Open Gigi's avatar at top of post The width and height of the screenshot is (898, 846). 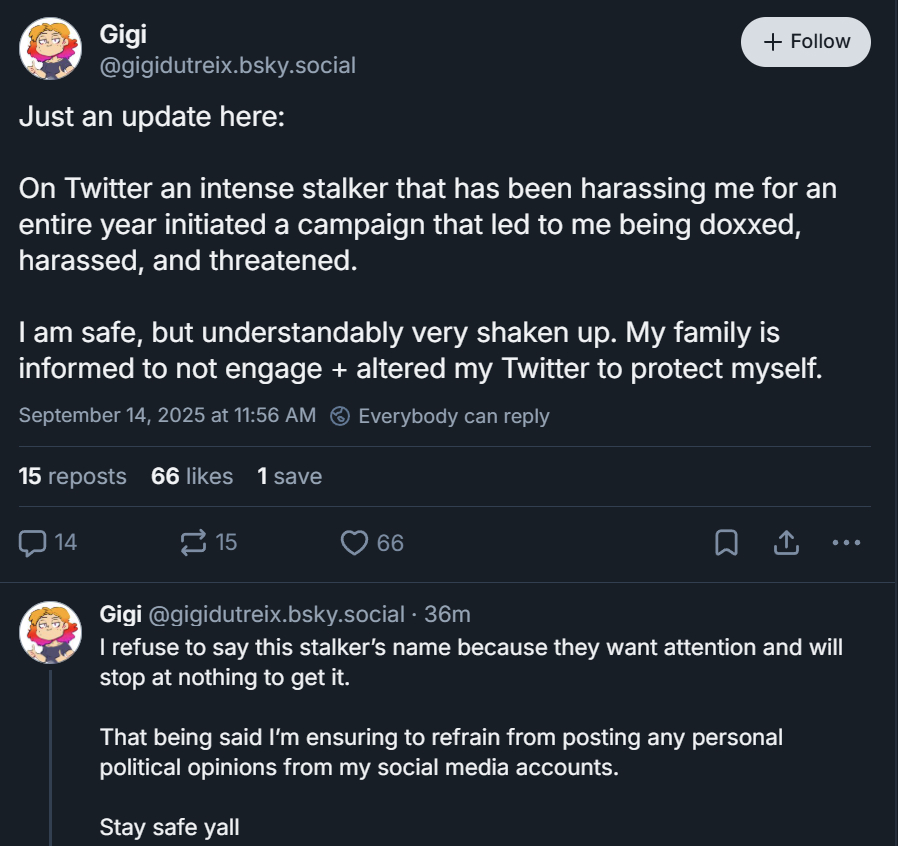(50, 49)
